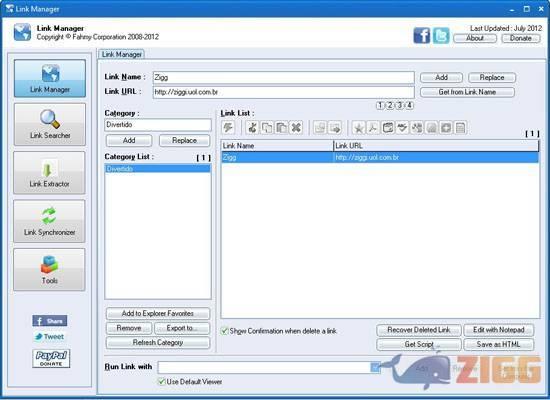Click the network nodes toolbar icon
This screenshot has height=400, width=550.
[x=417, y=127]
